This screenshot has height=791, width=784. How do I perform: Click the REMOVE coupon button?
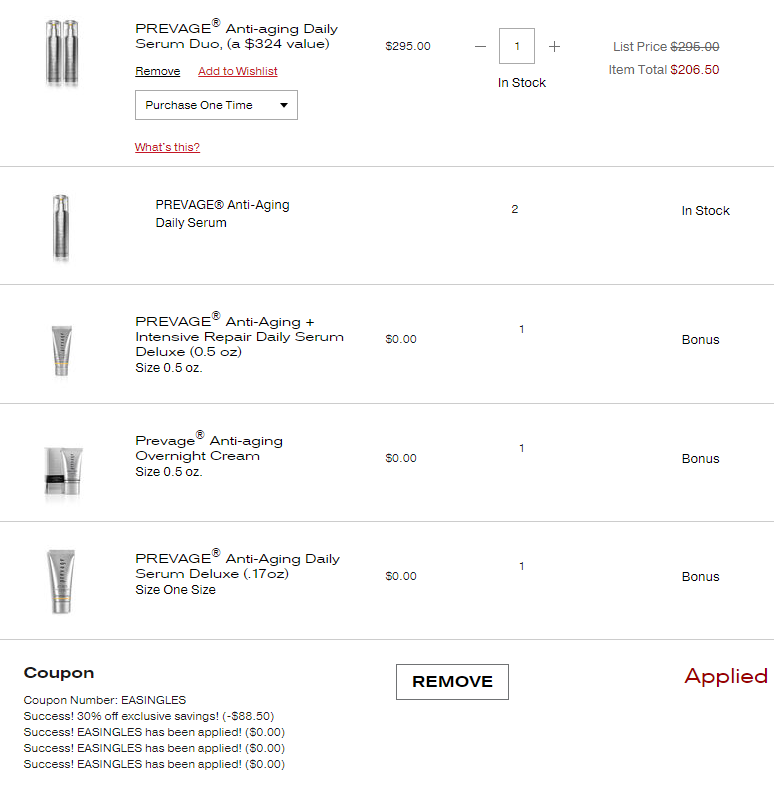pos(452,682)
